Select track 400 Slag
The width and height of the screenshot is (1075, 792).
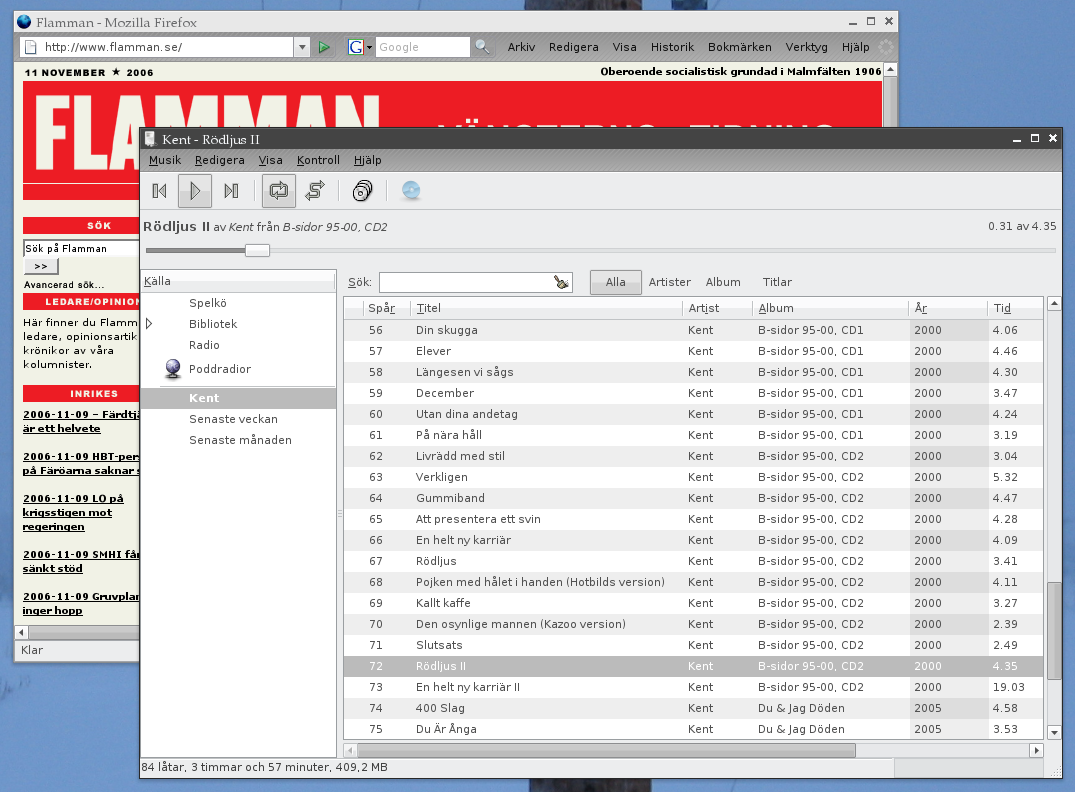tap(693, 708)
